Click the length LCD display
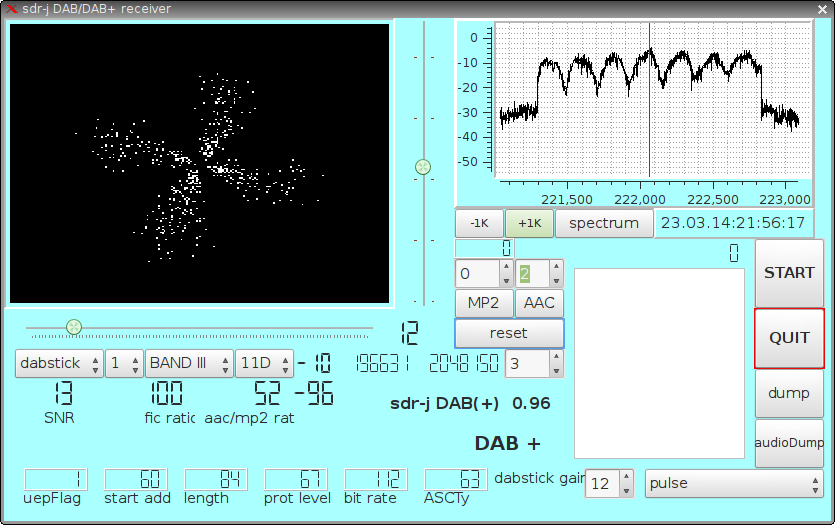This screenshot has width=835, height=525. 216,479
